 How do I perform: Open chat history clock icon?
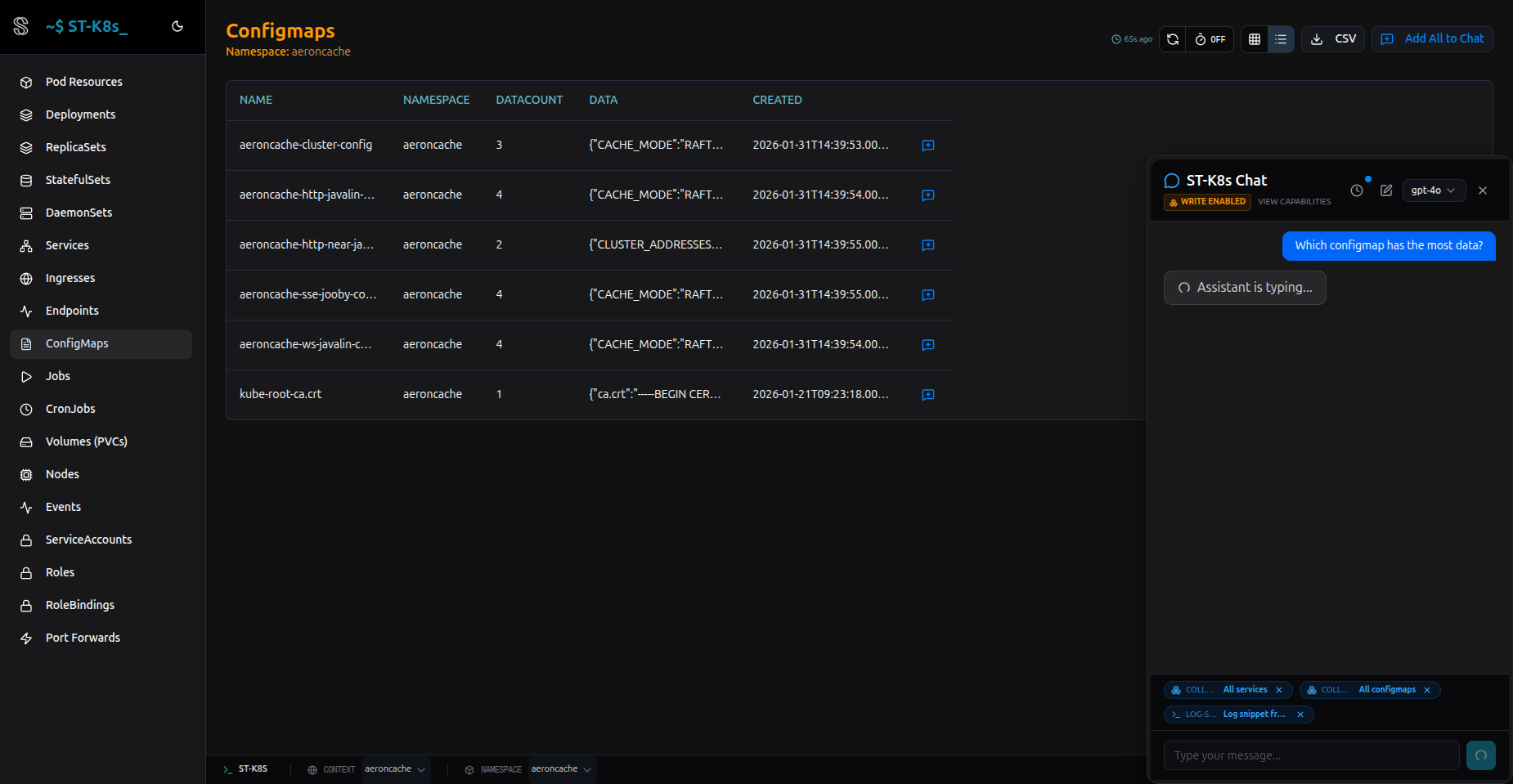click(x=1357, y=190)
